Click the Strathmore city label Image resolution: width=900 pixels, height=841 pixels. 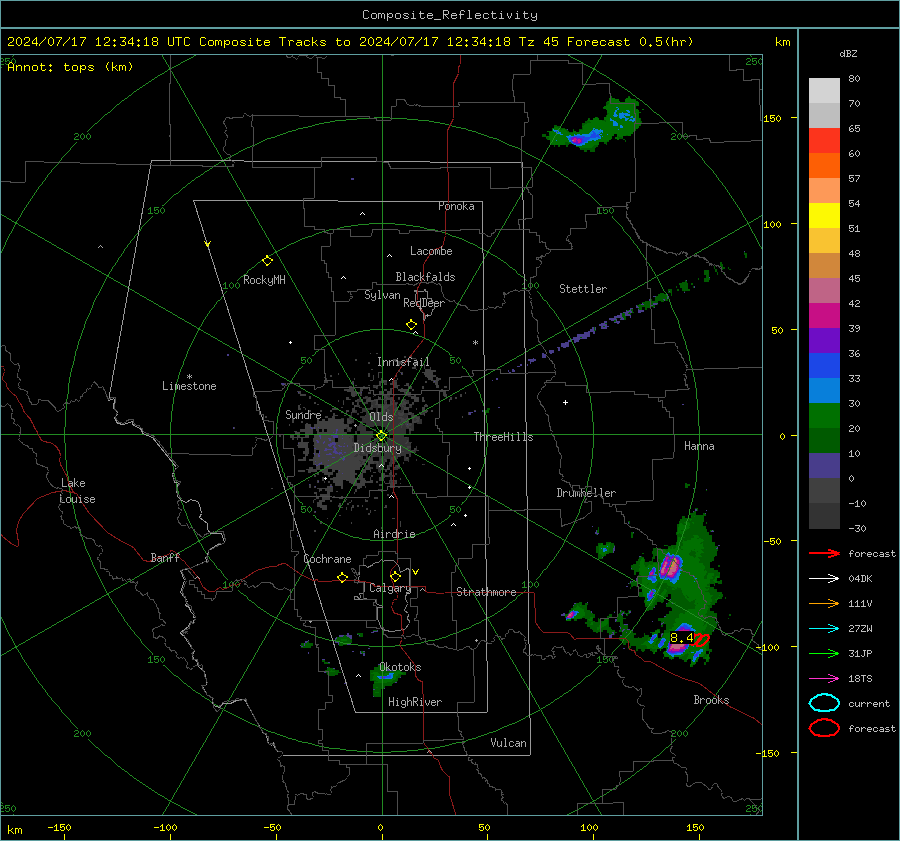pos(486,592)
